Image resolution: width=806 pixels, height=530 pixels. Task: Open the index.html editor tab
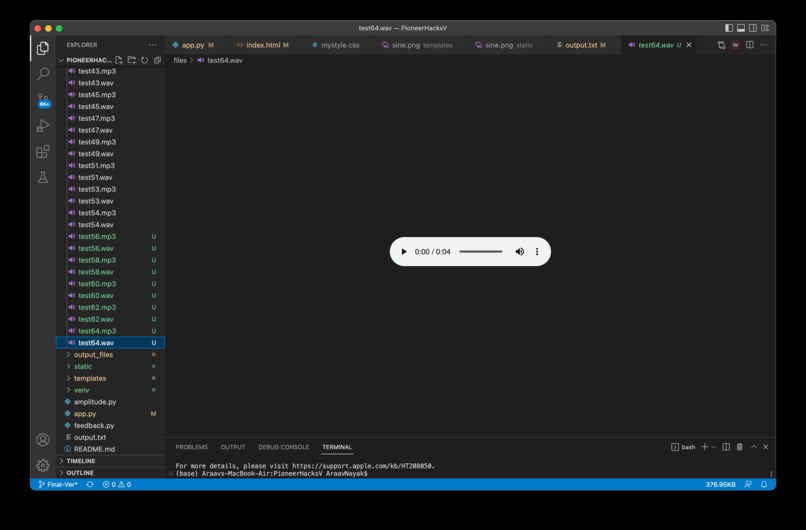(263, 45)
